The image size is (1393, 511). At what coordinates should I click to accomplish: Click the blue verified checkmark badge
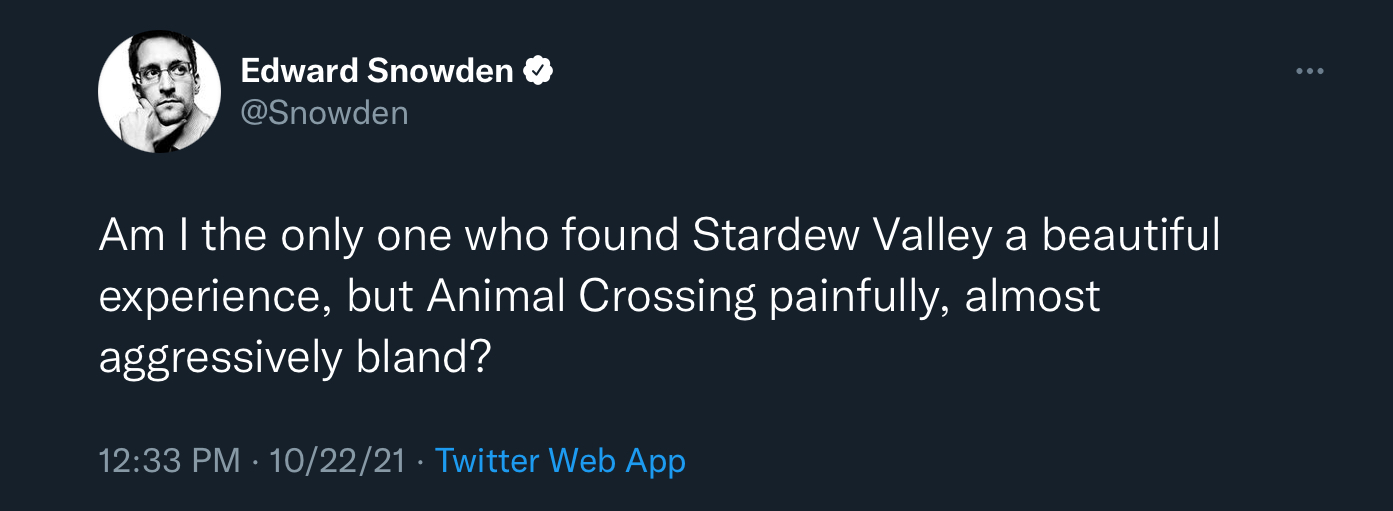point(540,71)
